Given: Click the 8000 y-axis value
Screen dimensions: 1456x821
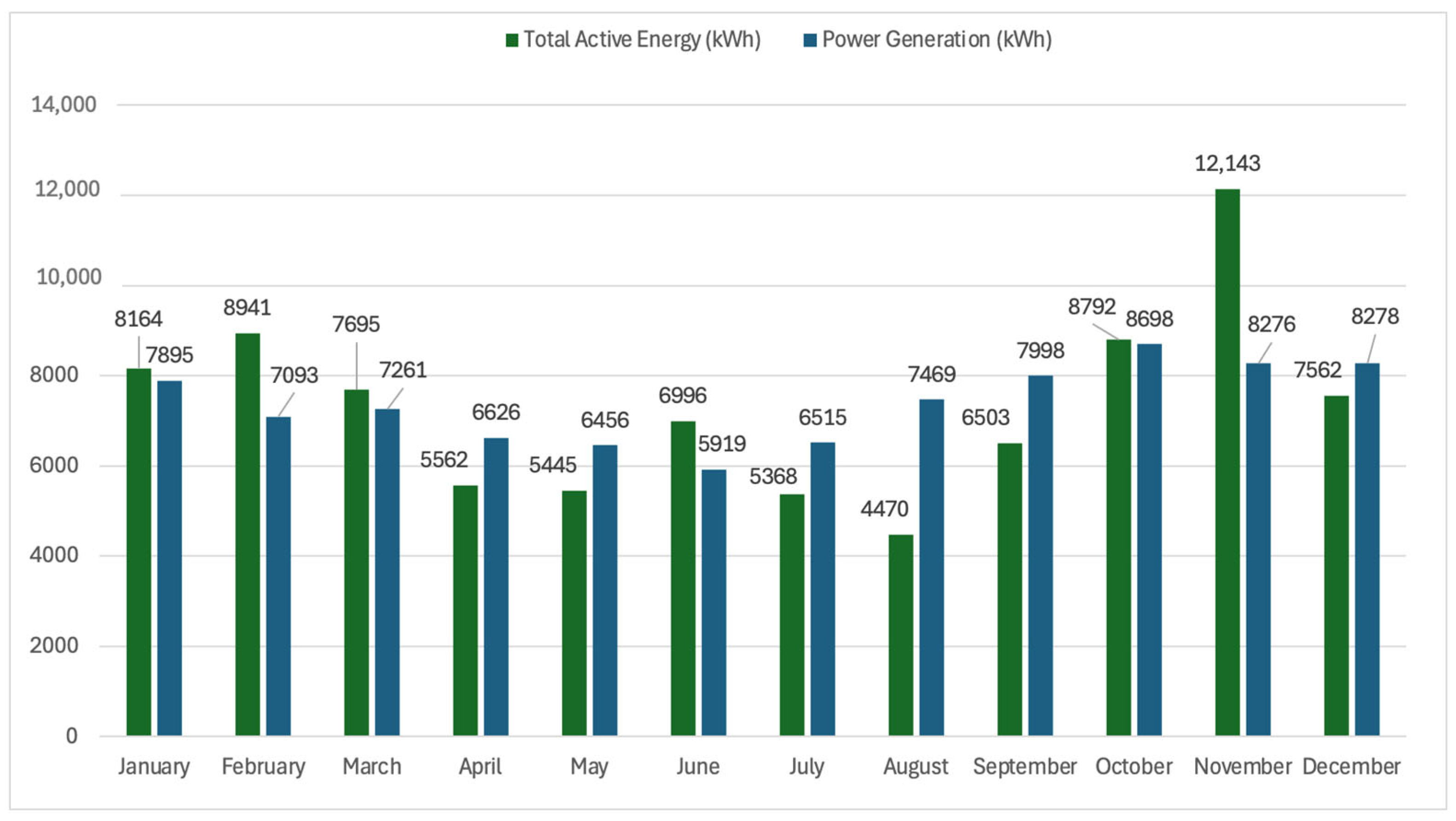Looking at the screenshot, I should pyautogui.click(x=54, y=376).
